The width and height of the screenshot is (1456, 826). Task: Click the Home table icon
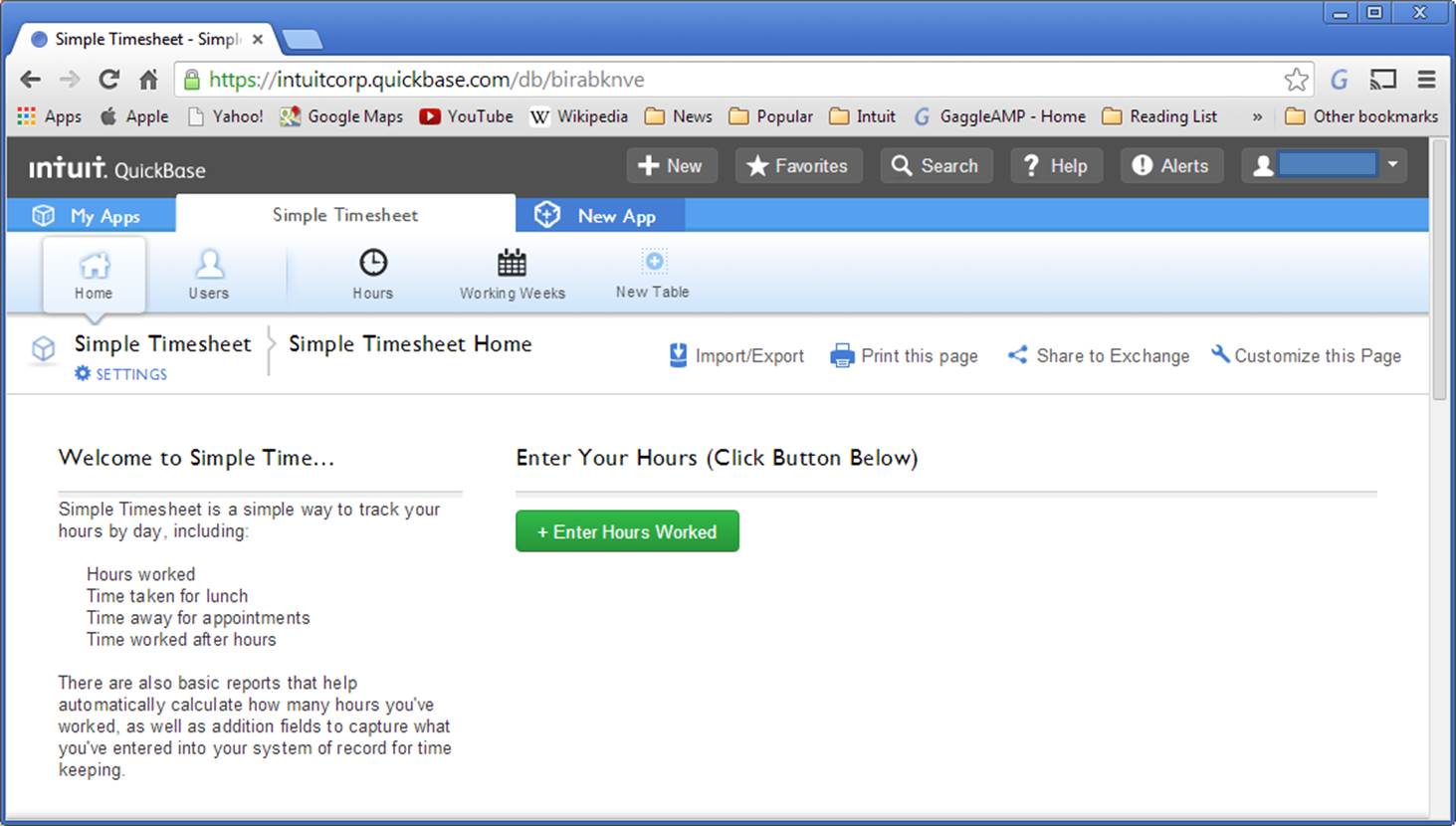[94, 275]
